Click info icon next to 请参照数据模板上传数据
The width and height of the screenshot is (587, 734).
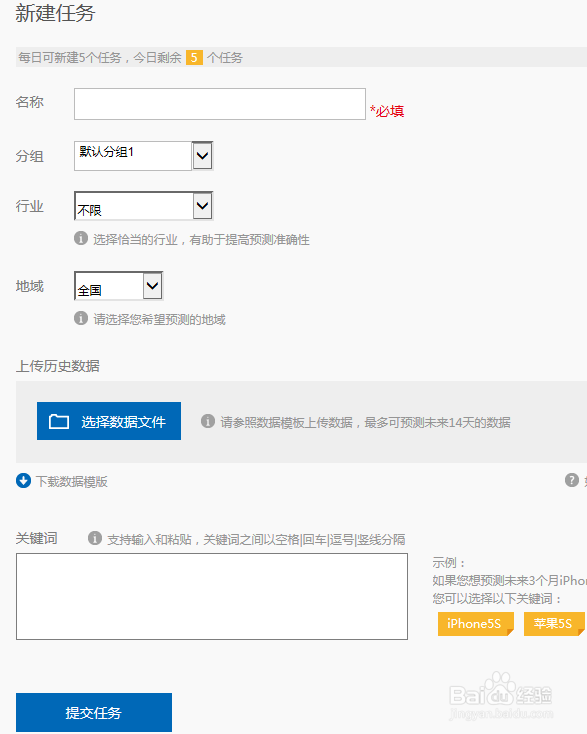[208, 421]
